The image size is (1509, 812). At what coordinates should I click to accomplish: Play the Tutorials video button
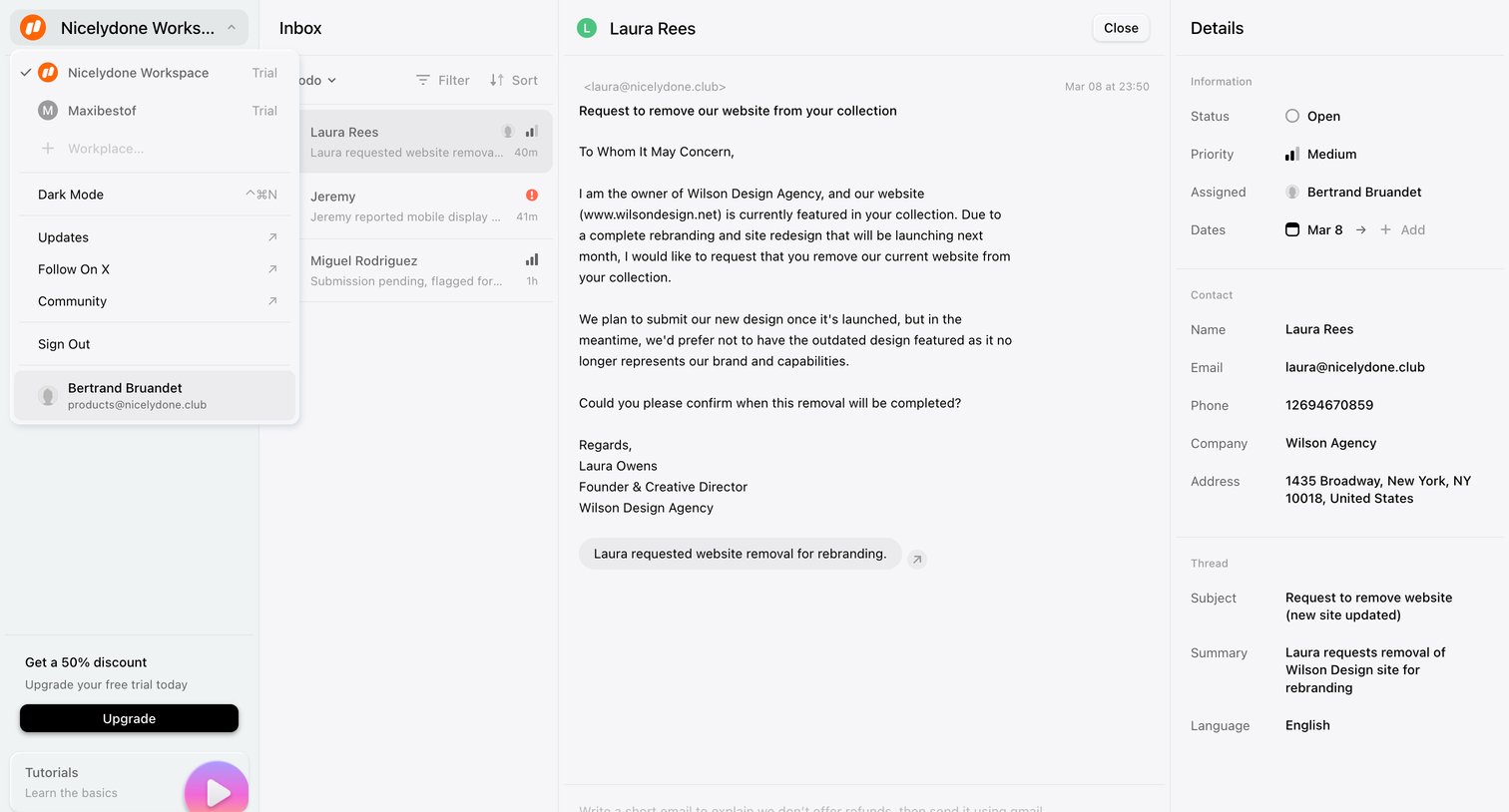(217, 791)
